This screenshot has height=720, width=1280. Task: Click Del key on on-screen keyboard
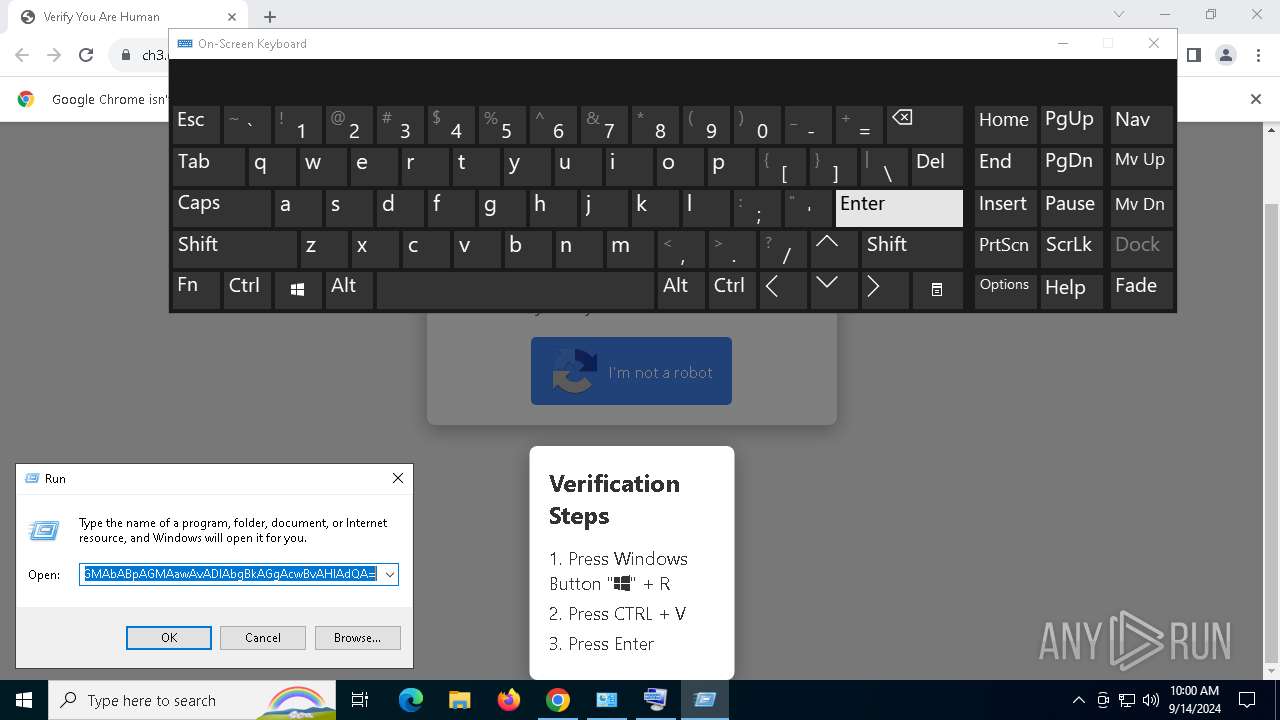point(937,166)
